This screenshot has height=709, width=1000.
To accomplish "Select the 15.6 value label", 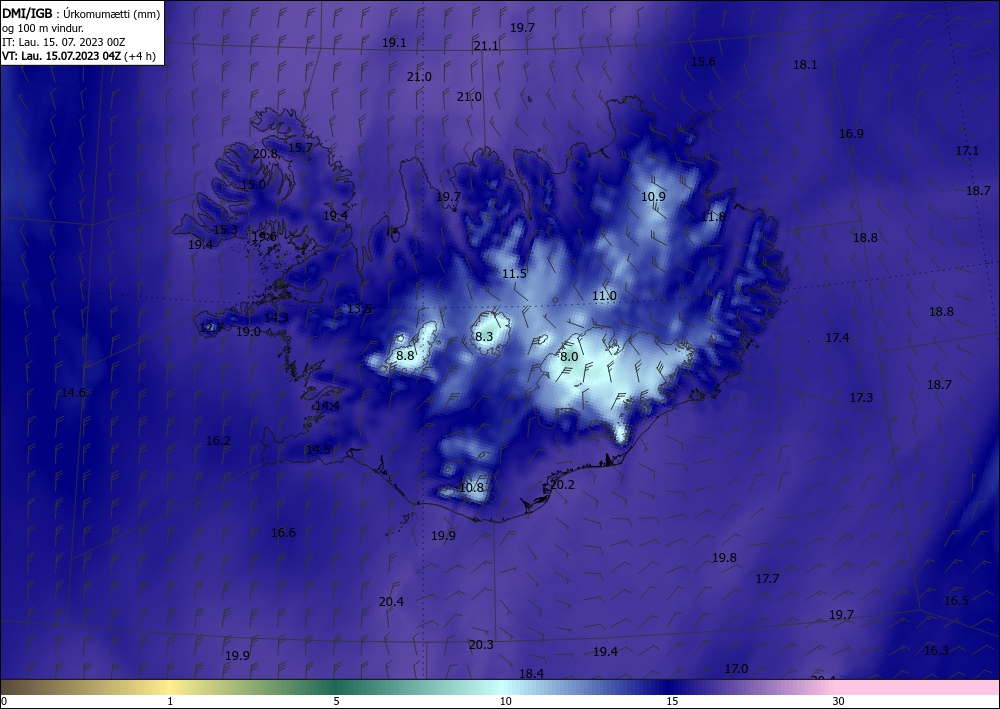I will click(x=703, y=62).
